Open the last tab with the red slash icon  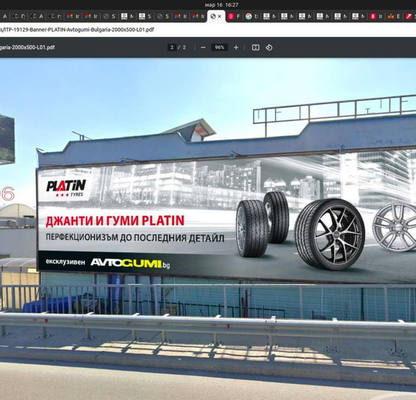(x=410, y=16)
